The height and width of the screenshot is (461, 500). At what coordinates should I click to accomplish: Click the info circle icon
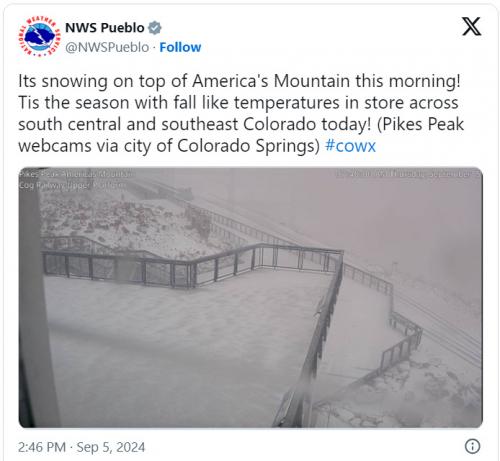coord(472,446)
